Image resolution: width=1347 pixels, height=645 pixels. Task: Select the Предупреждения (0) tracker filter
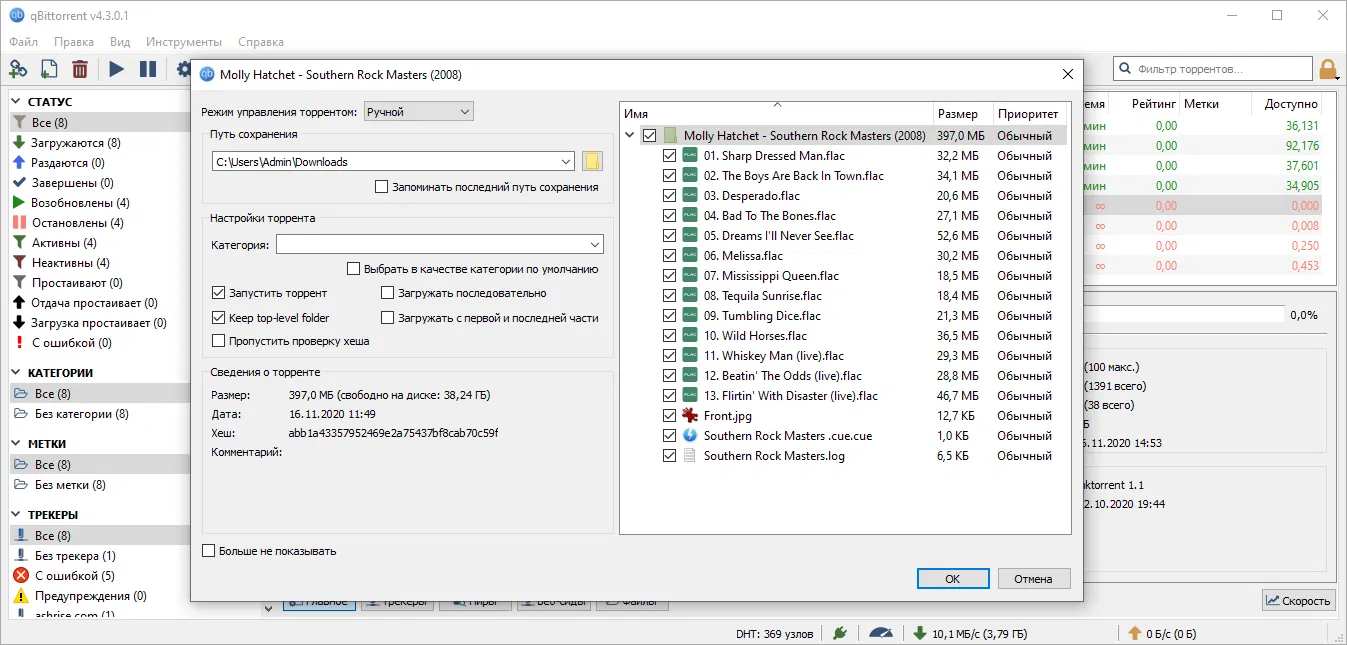click(x=90, y=596)
